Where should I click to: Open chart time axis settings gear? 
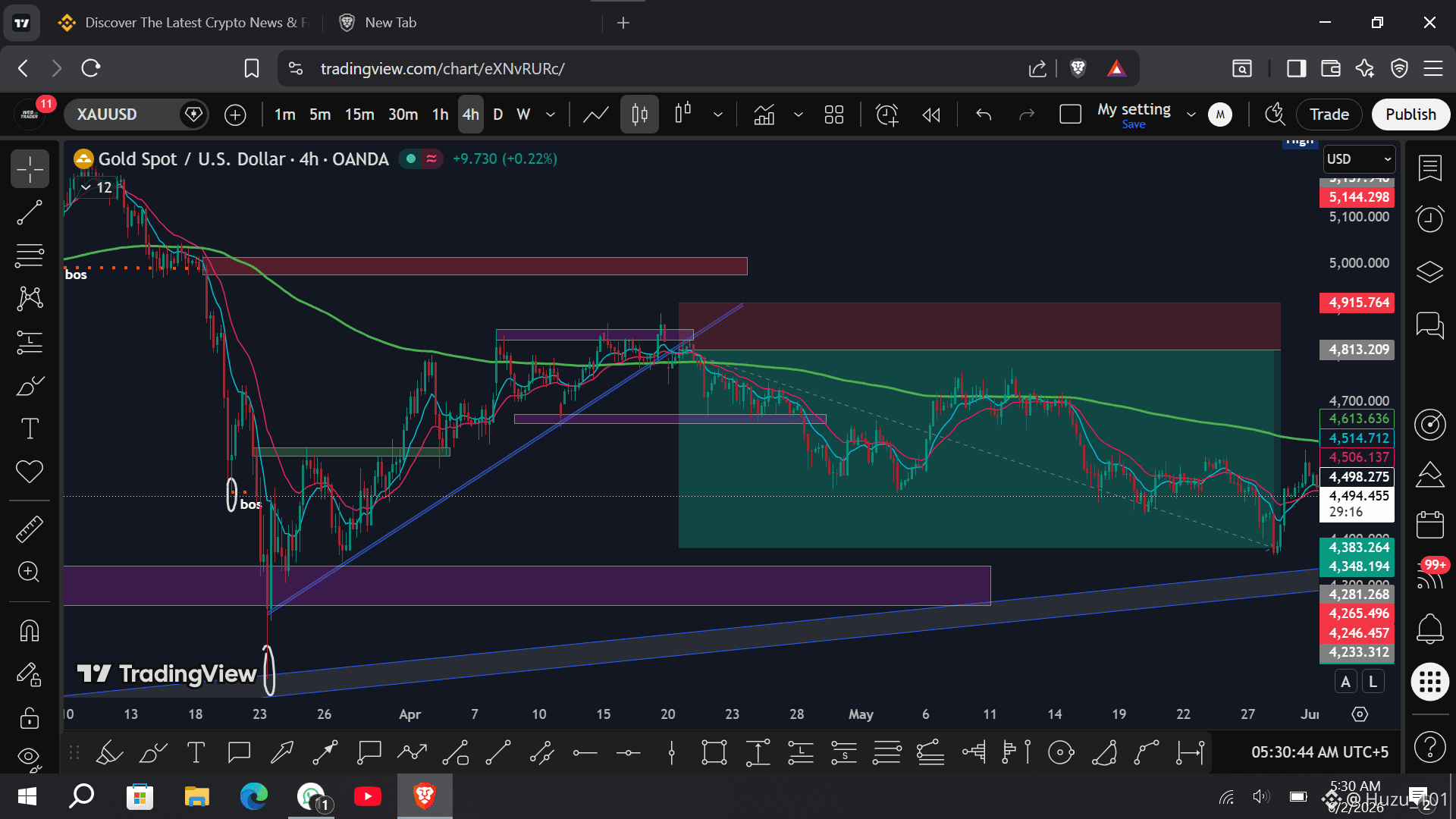(x=1360, y=714)
